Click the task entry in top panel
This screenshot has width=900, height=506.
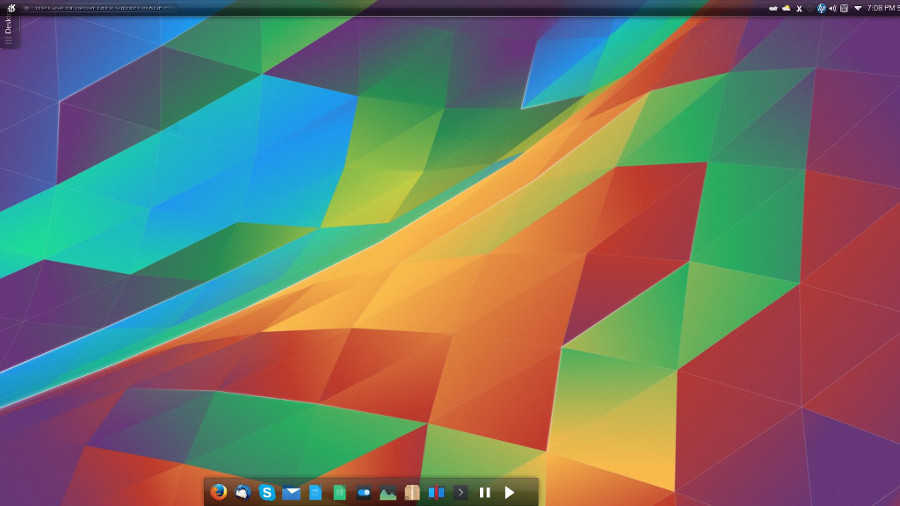tap(100, 8)
